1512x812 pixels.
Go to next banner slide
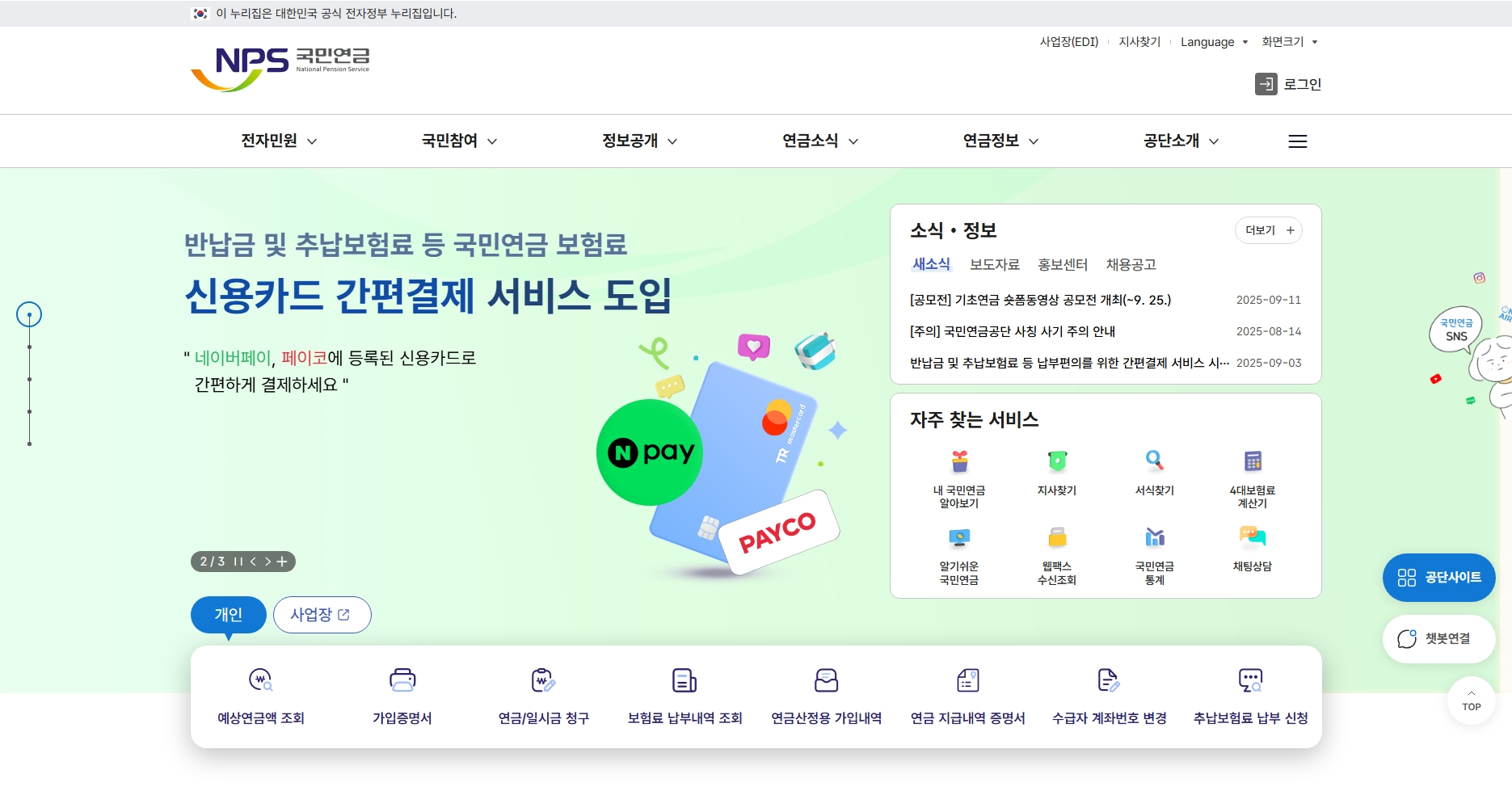tap(267, 562)
